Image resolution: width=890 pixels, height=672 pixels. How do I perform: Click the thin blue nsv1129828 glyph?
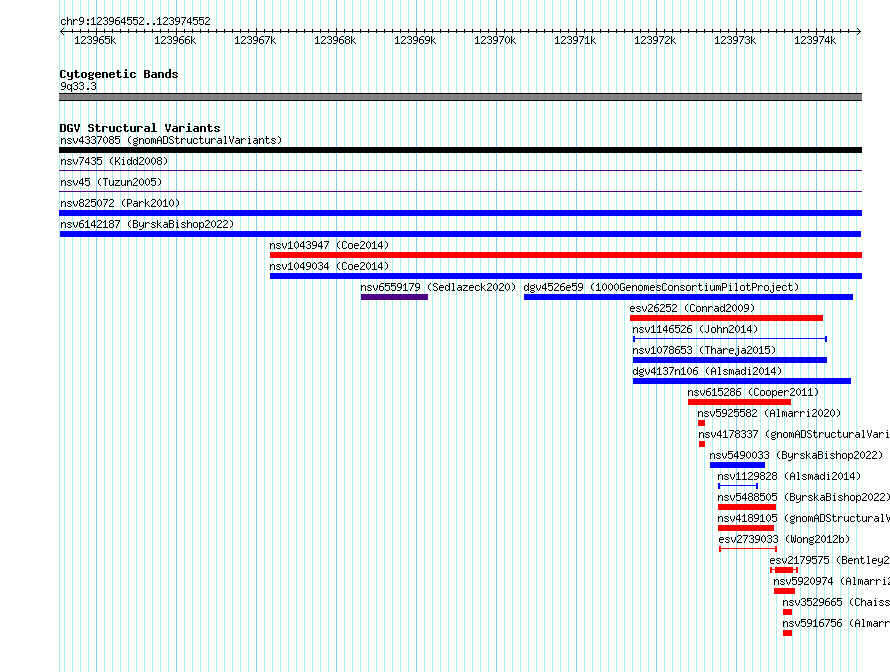pos(738,486)
